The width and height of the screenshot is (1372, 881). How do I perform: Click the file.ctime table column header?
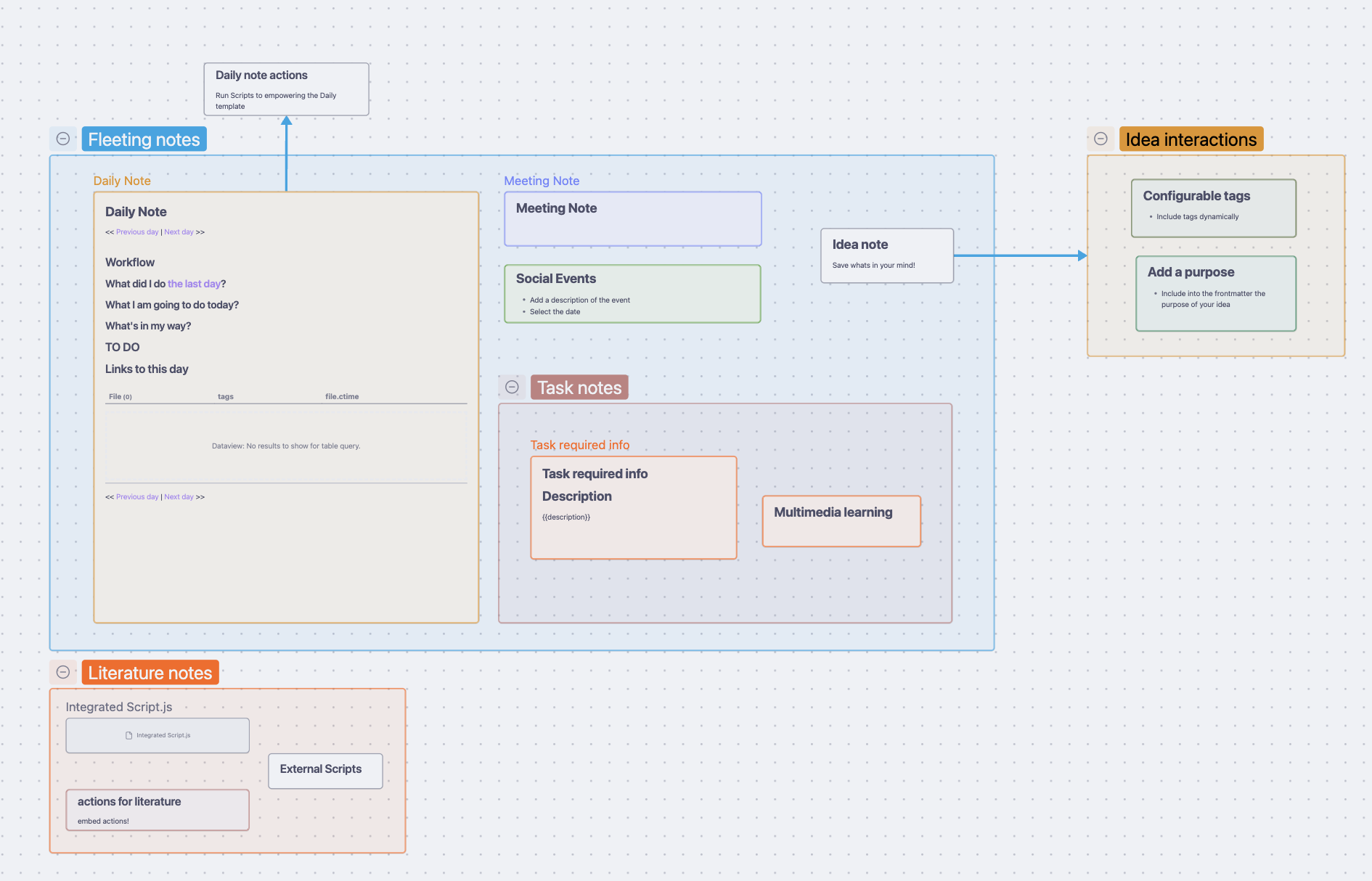[342, 397]
